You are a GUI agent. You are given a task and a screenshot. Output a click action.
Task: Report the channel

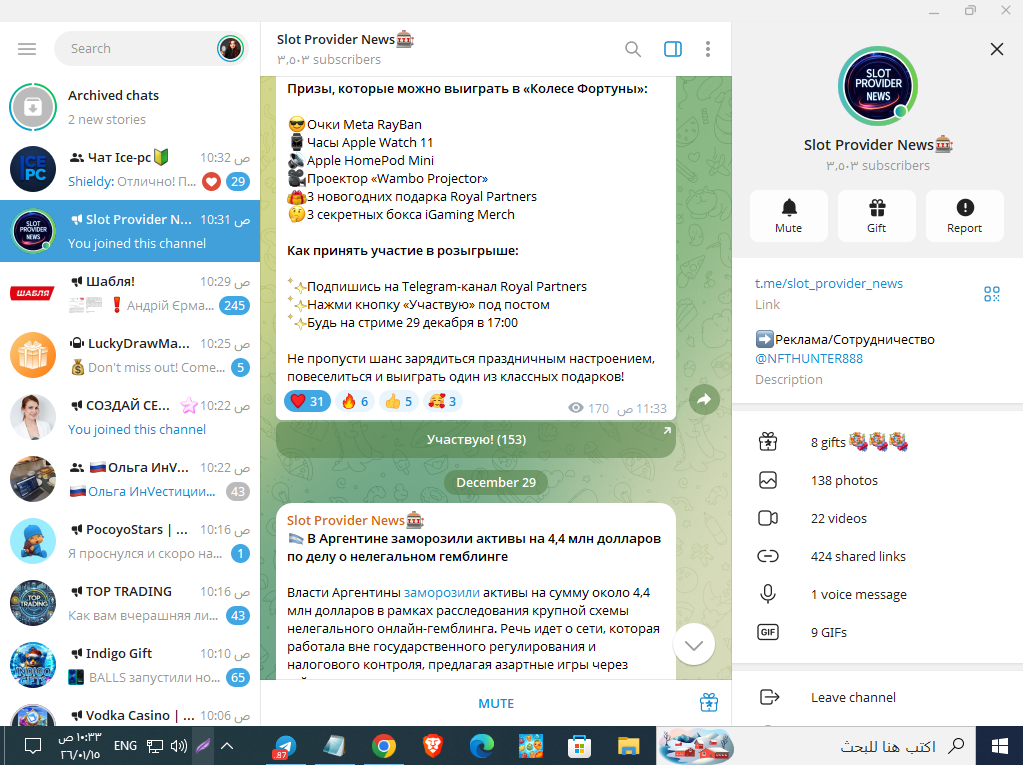click(964, 216)
